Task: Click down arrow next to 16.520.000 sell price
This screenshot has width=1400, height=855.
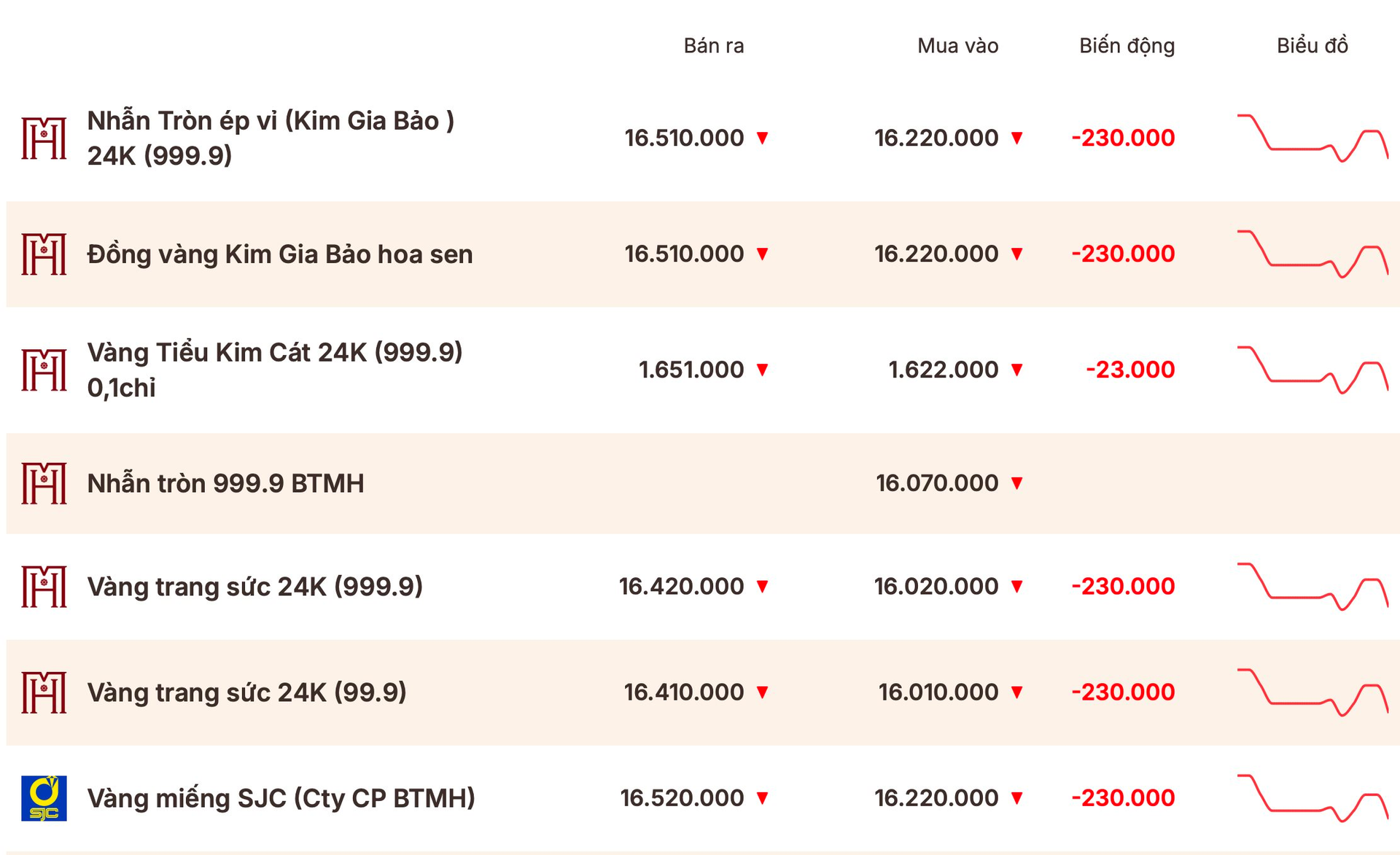Action: pyautogui.click(x=763, y=798)
